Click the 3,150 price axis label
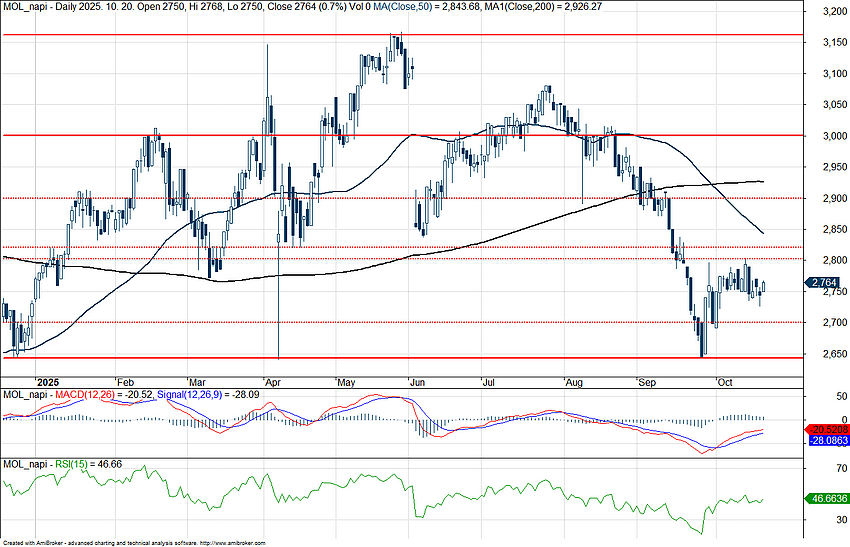 (x=826, y=43)
